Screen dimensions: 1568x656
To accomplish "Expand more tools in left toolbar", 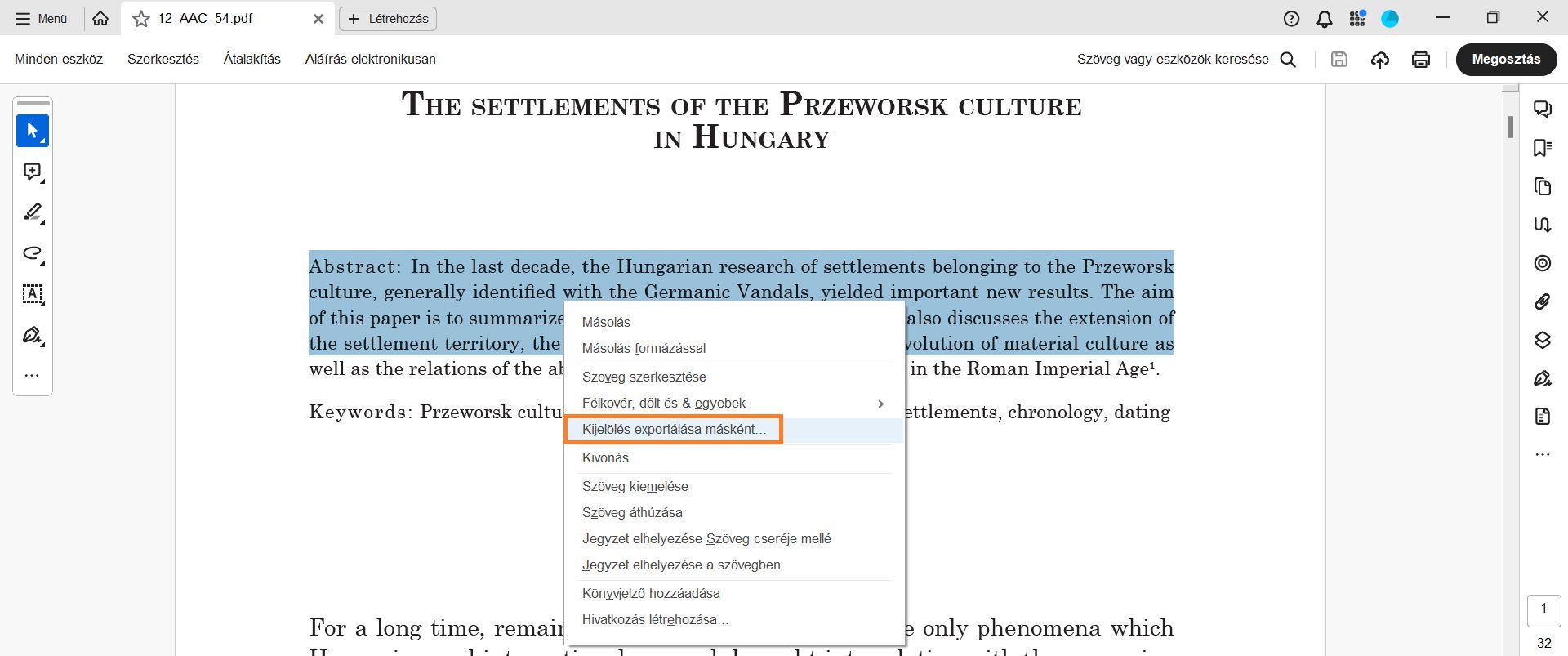I will [33, 376].
